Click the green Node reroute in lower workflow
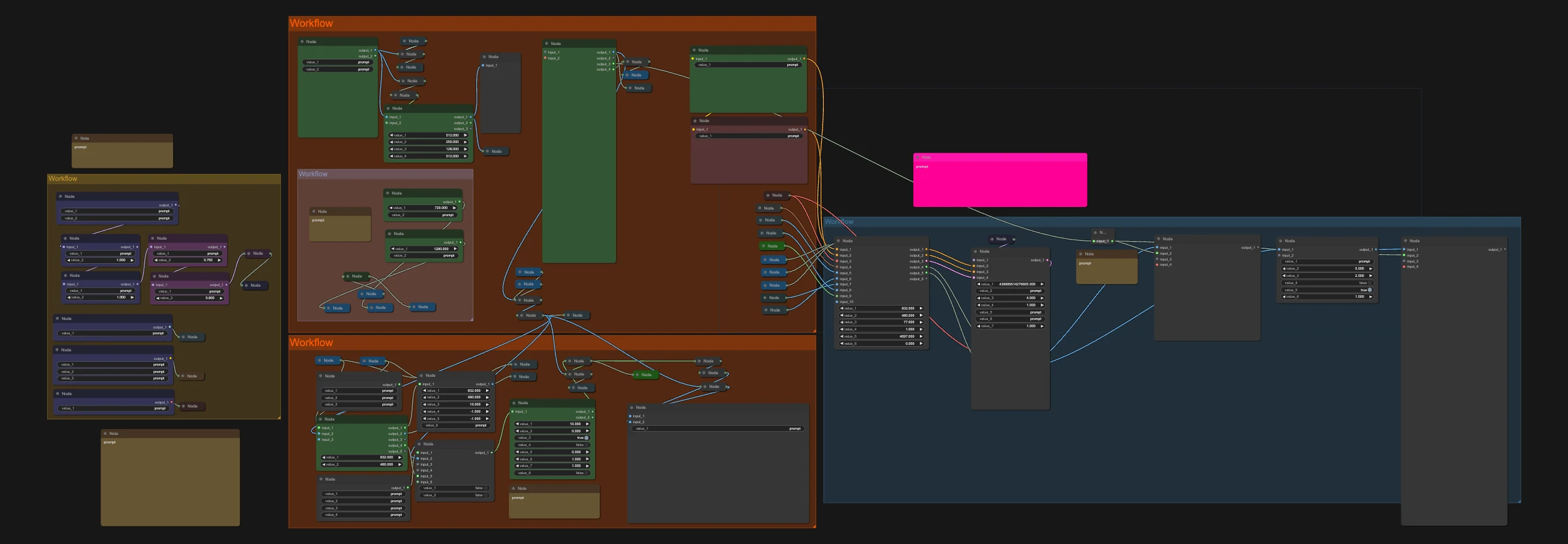 point(644,375)
